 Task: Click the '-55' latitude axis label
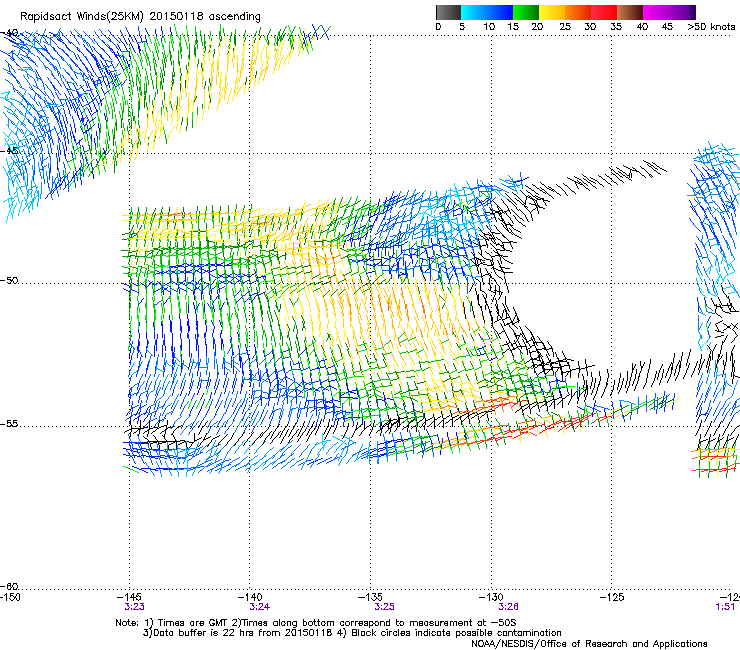(9, 423)
